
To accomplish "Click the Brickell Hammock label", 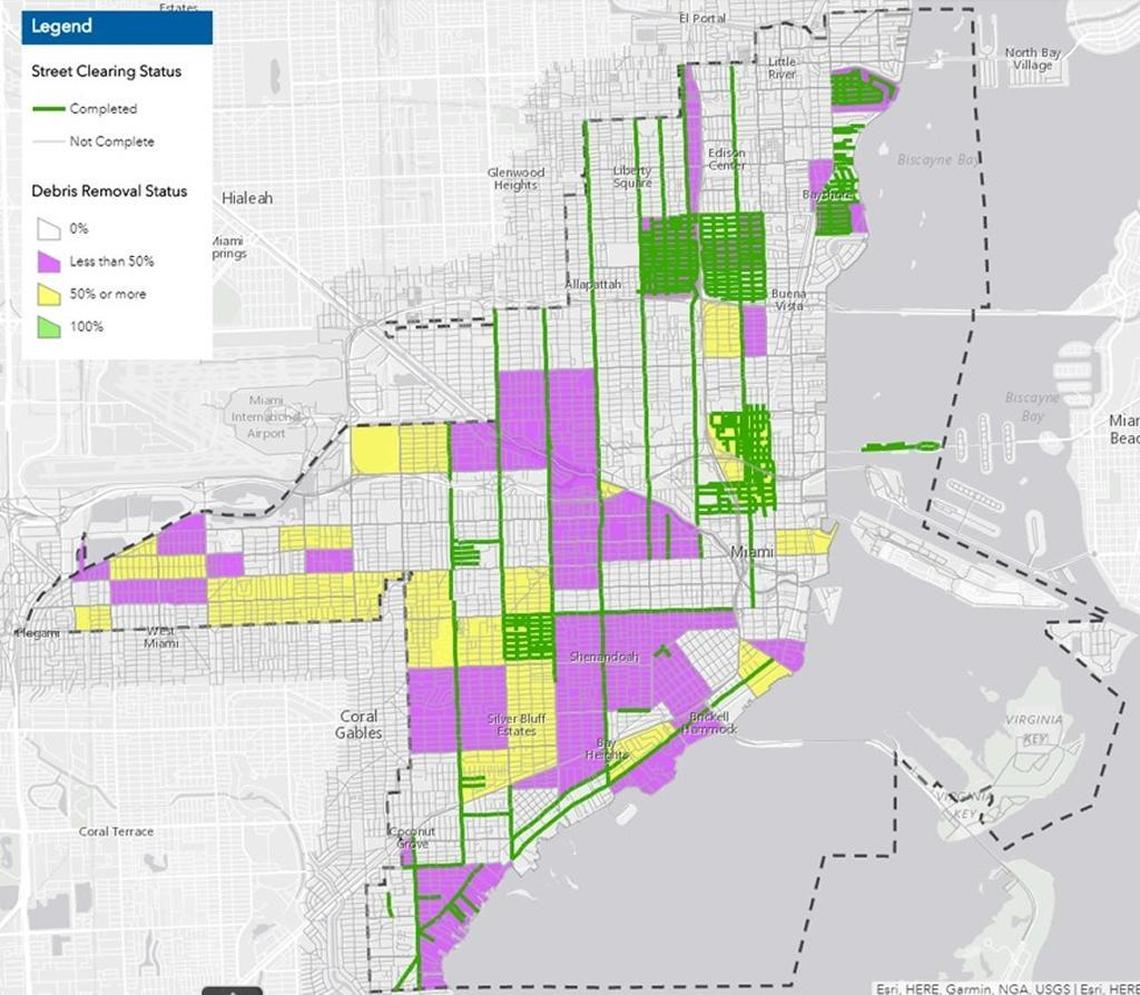I will click(709, 723).
